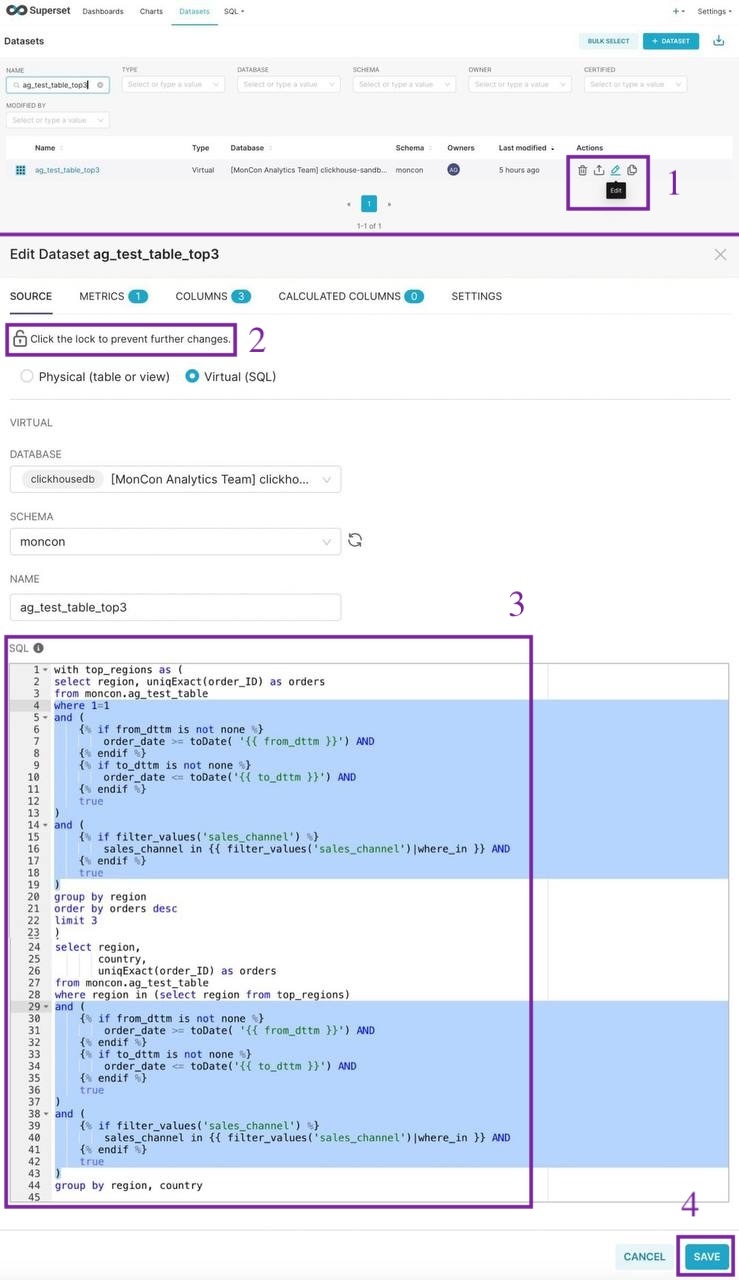
Task: Click the import dataset icon beside + DATASET
Action: 719,41
